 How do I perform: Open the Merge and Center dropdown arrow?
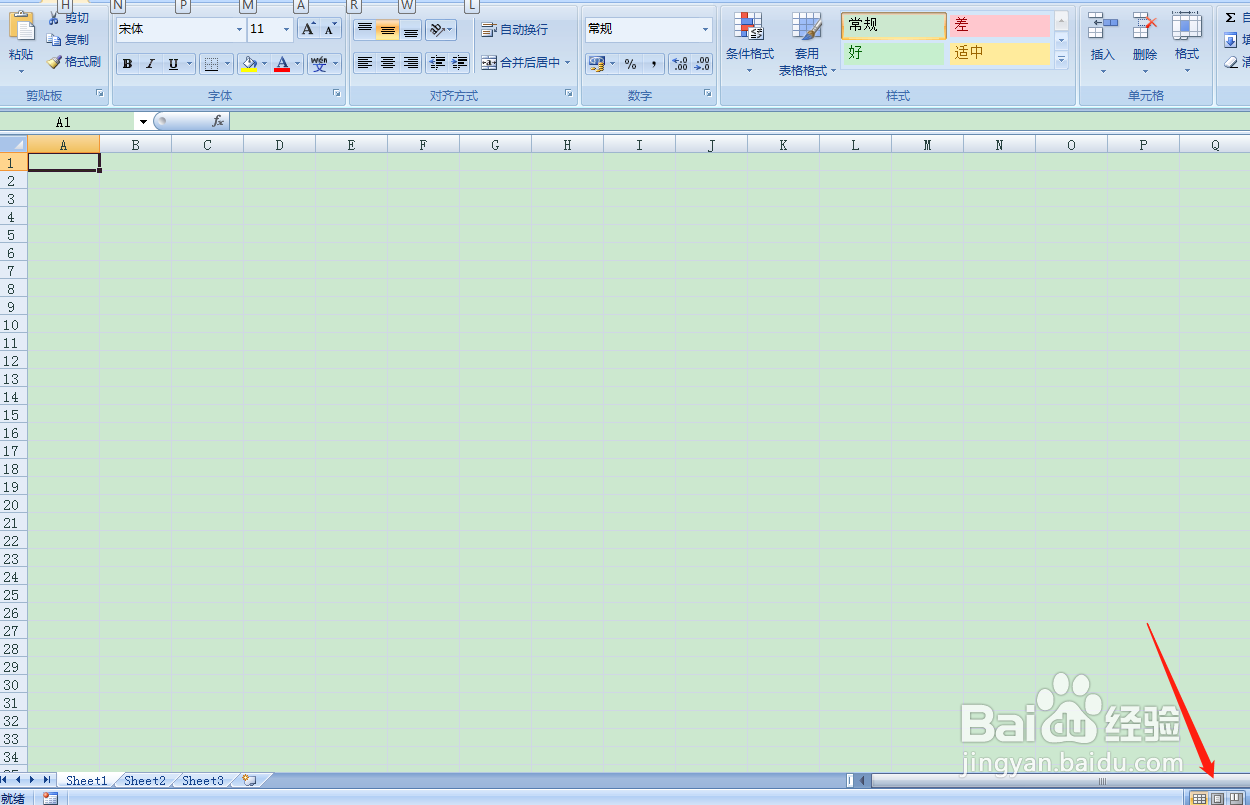click(x=568, y=63)
